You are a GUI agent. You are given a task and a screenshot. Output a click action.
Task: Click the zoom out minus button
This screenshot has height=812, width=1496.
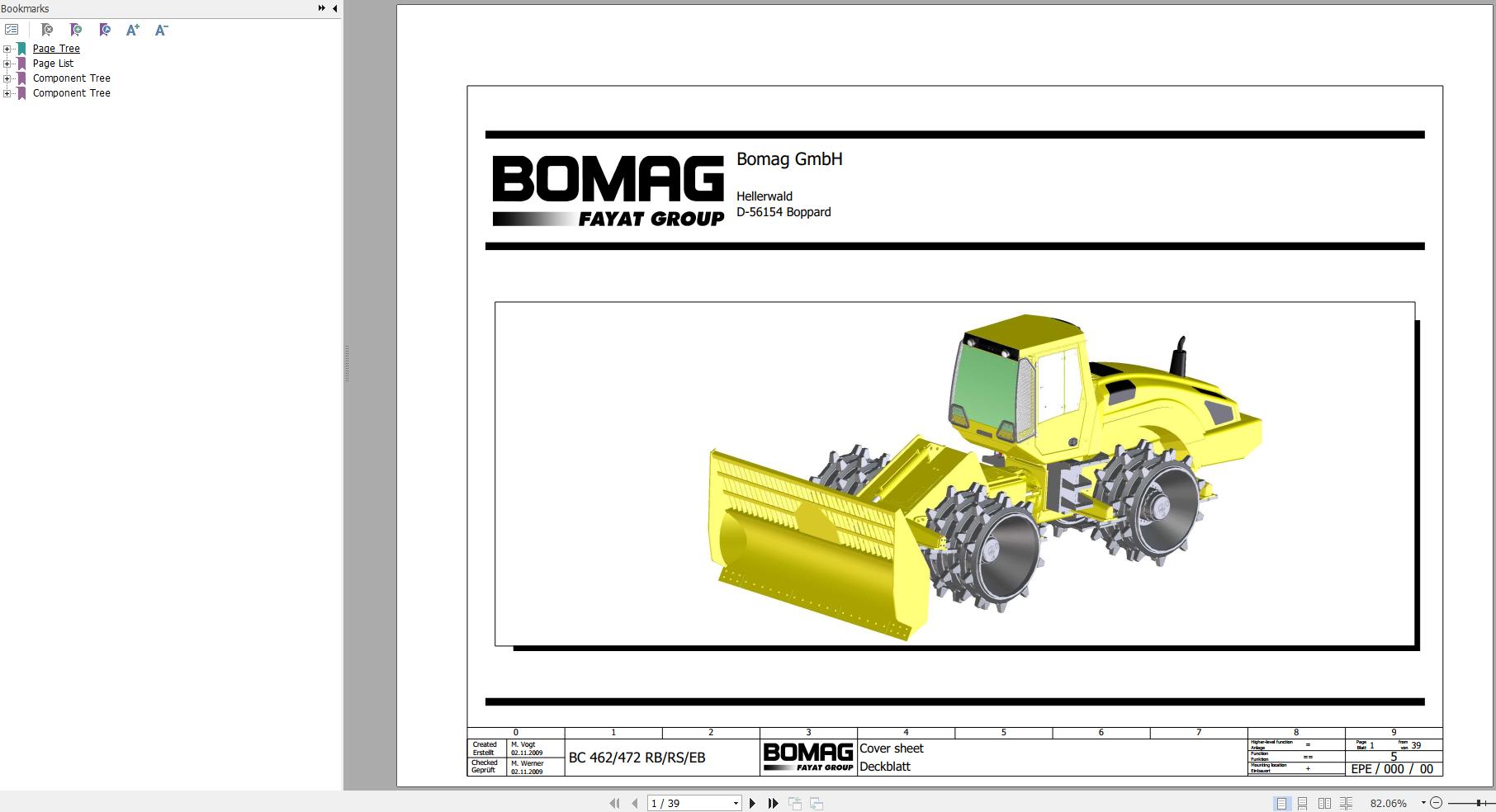coord(1436,803)
